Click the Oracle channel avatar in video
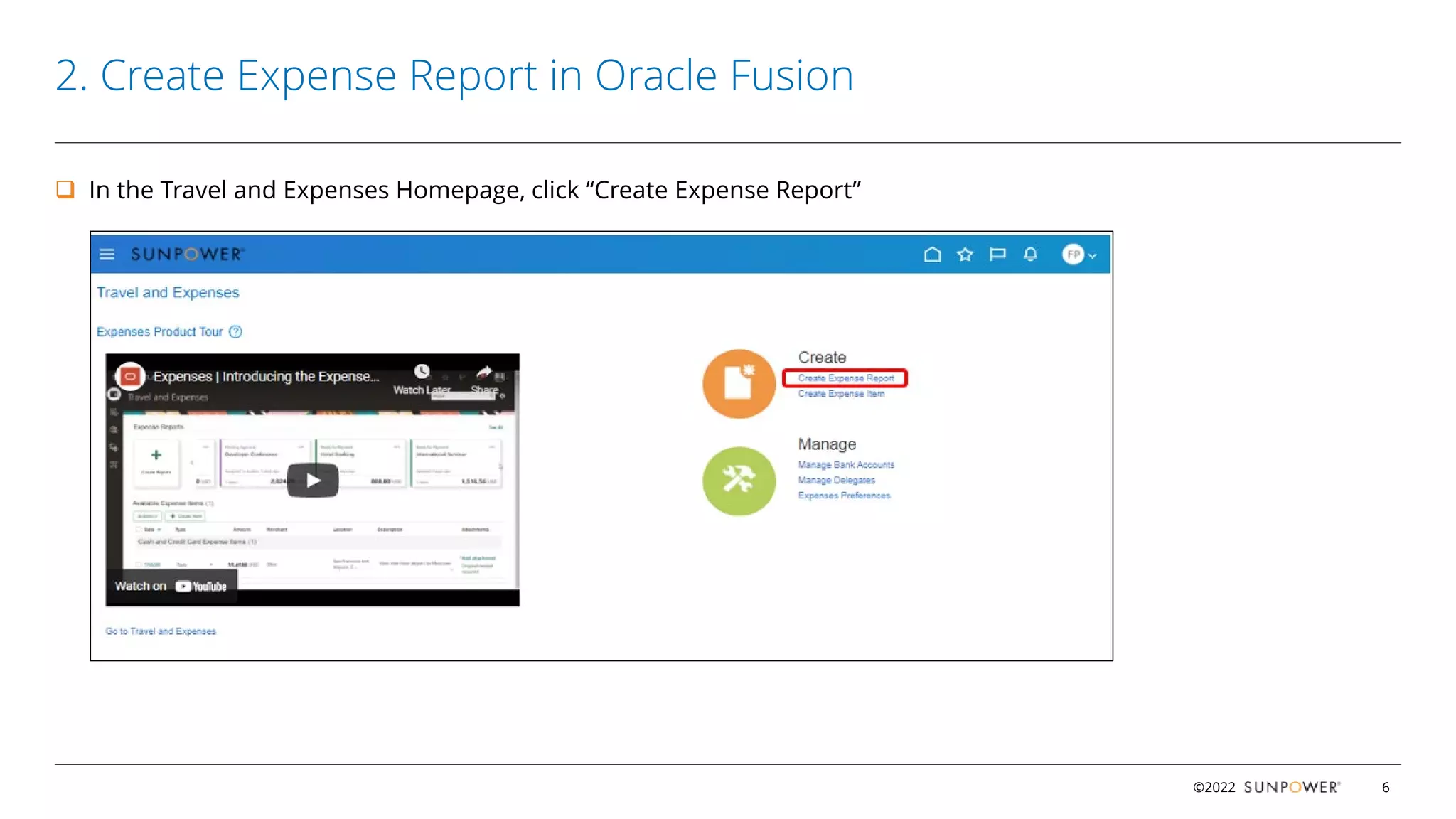The width and height of the screenshot is (1456, 819). (x=130, y=377)
